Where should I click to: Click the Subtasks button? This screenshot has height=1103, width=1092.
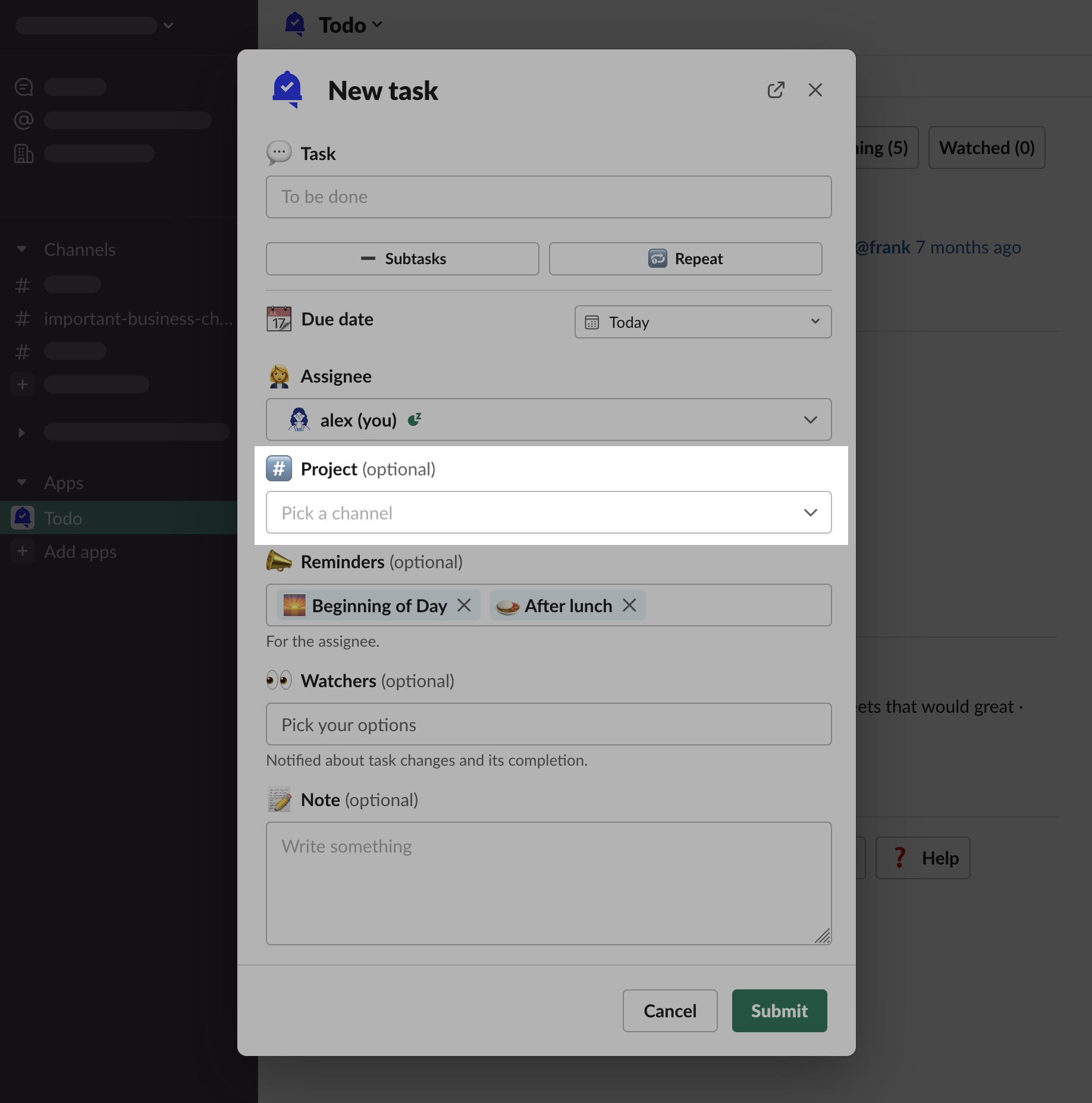coord(402,259)
